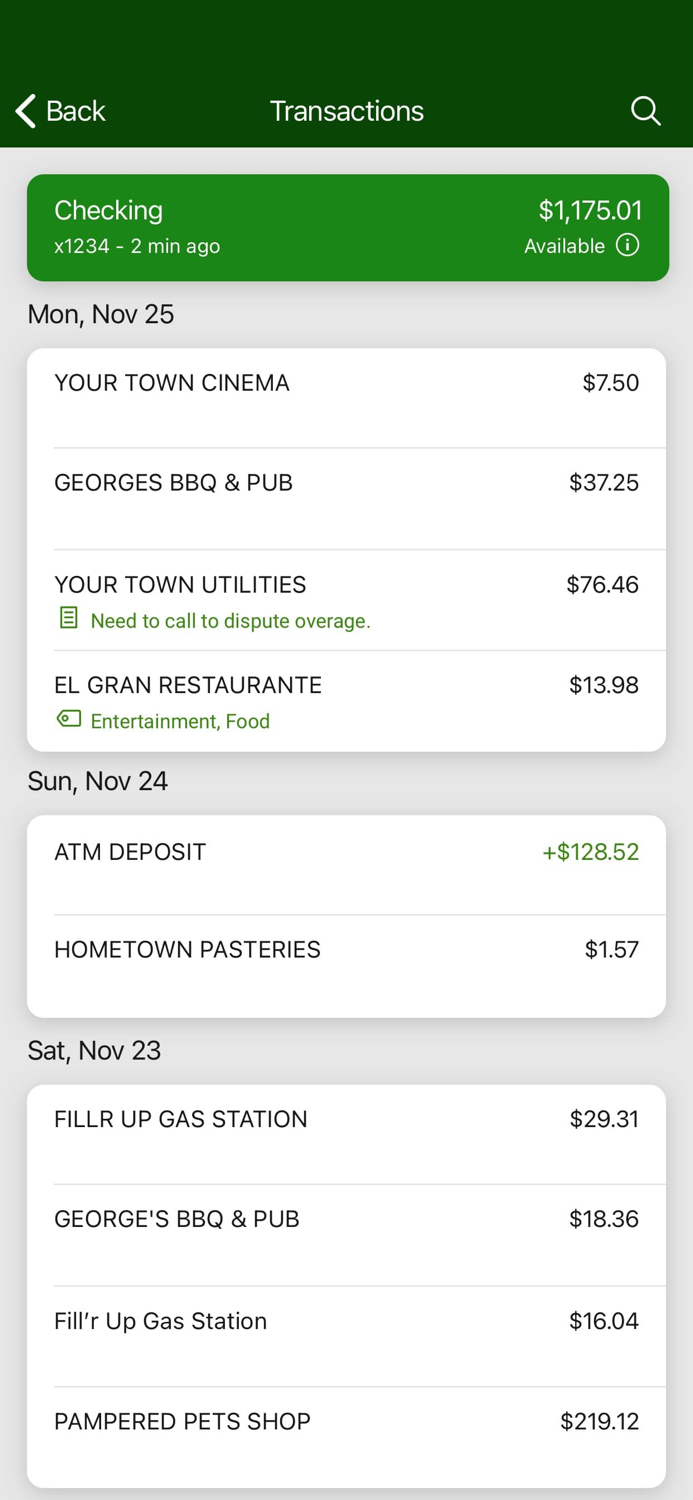Open the category tag icon on El Gran Restaurante
The width and height of the screenshot is (693, 1500).
pyautogui.click(x=68, y=719)
